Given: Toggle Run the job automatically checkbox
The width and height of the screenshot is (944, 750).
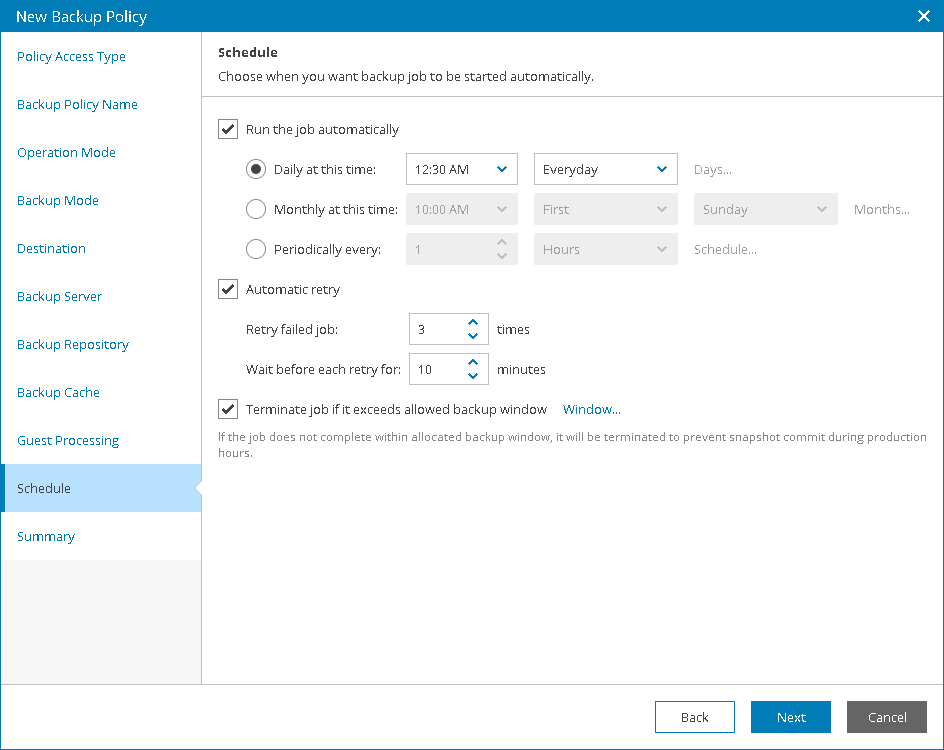Looking at the screenshot, I should click(228, 129).
